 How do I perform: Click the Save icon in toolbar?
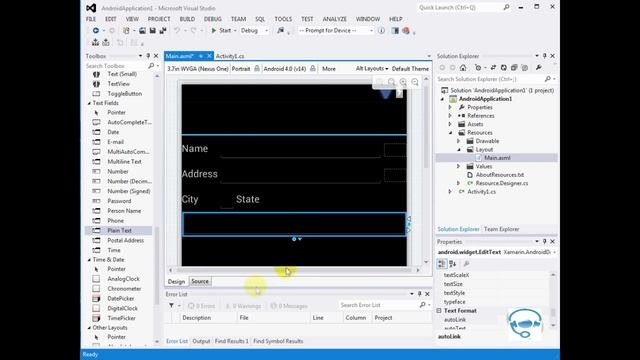point(153,31)
